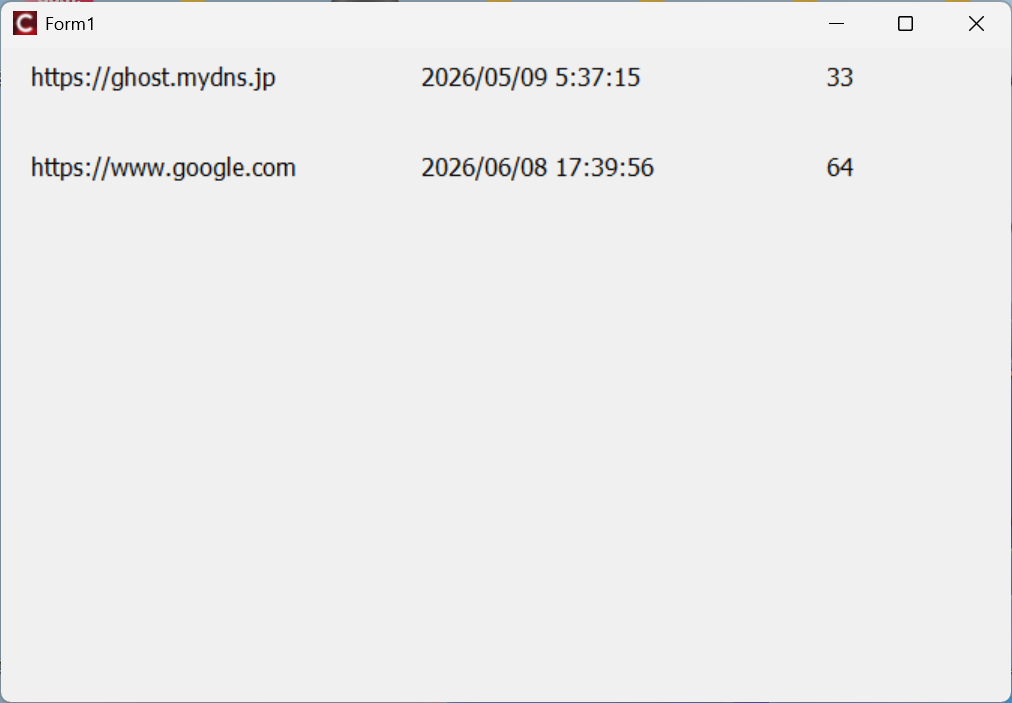Click "mydns" in the first URL
Viewport: 1012px width, 703px height.
click(210, 78)
